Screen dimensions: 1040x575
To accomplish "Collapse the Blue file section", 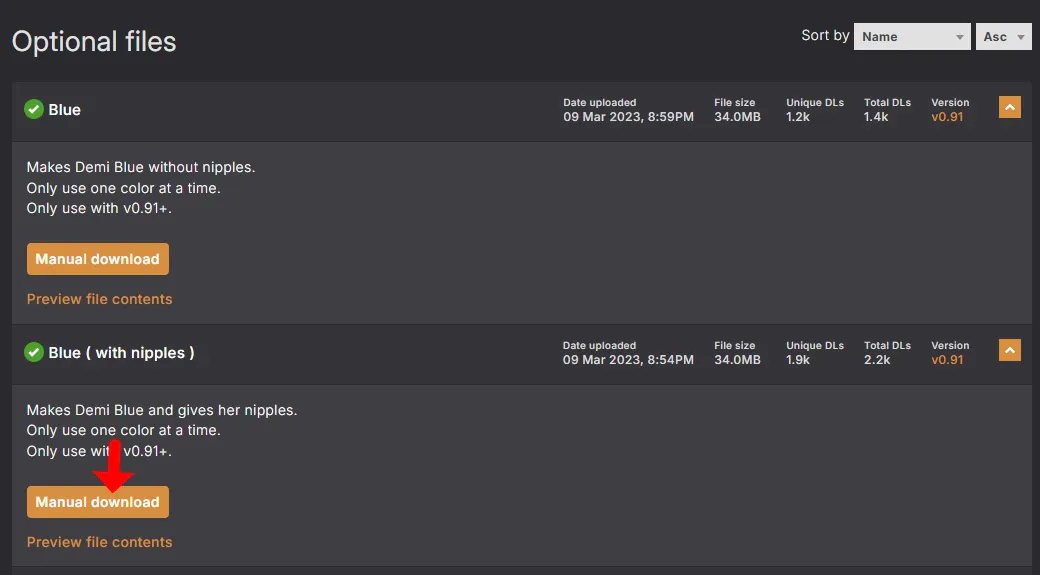I will tap(1010, 107).
